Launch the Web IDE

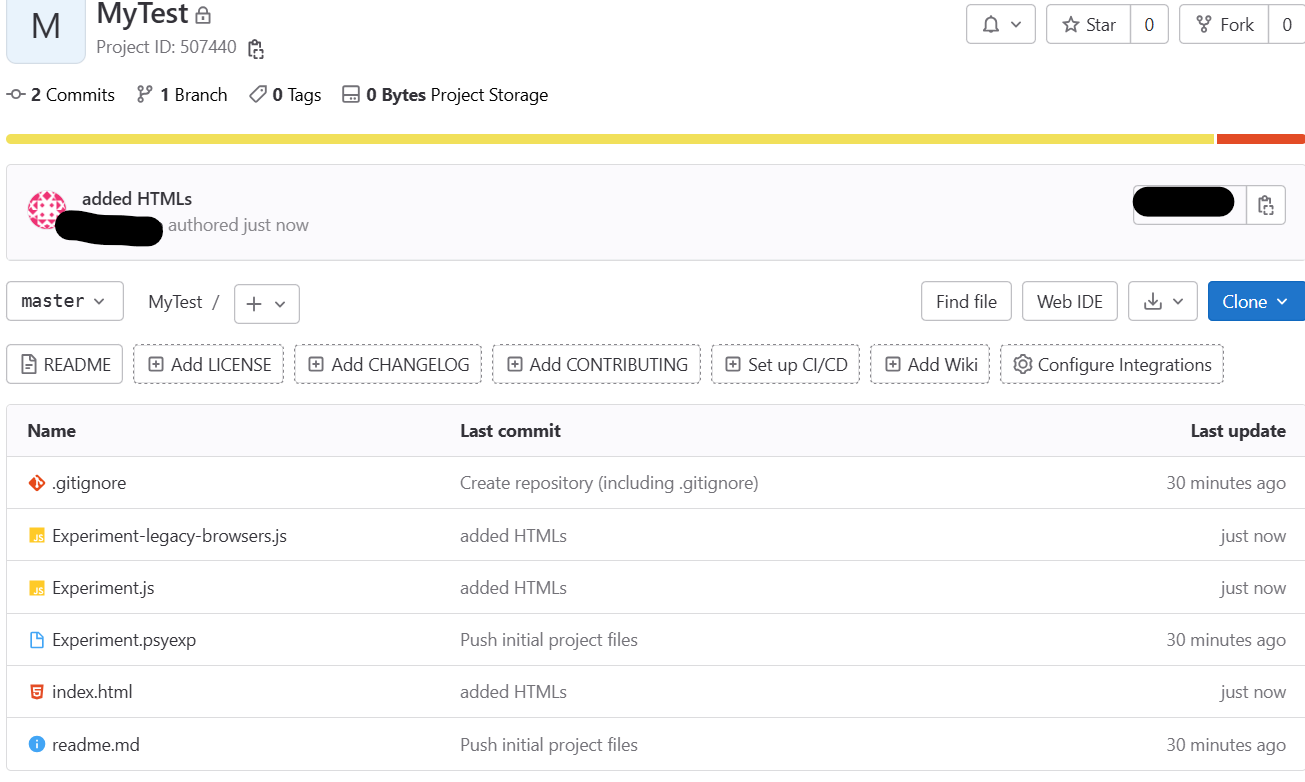click(x=1069, y=301)
